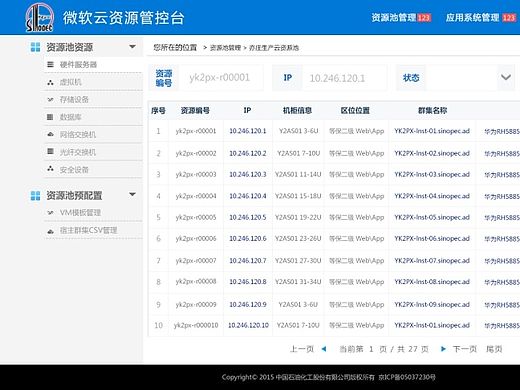Click cabinet cell Y2AS01 23-26U
This screenshot has height=390, width=520.
pos(298,239)
